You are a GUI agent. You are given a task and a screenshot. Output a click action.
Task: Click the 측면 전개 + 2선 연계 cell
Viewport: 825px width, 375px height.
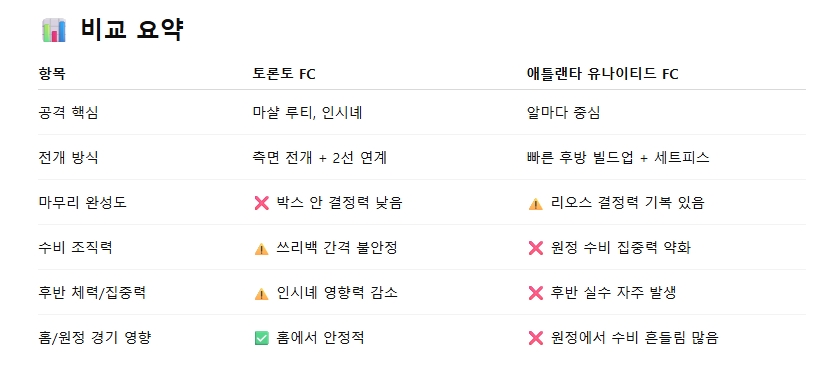[x=320, y=158]
